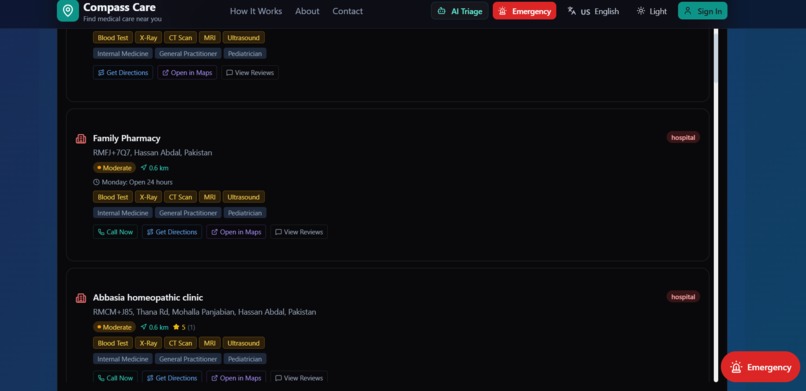806x391 pixels.
Task: Launch AI Triage from the header
Action: click(x=460, y=11)
